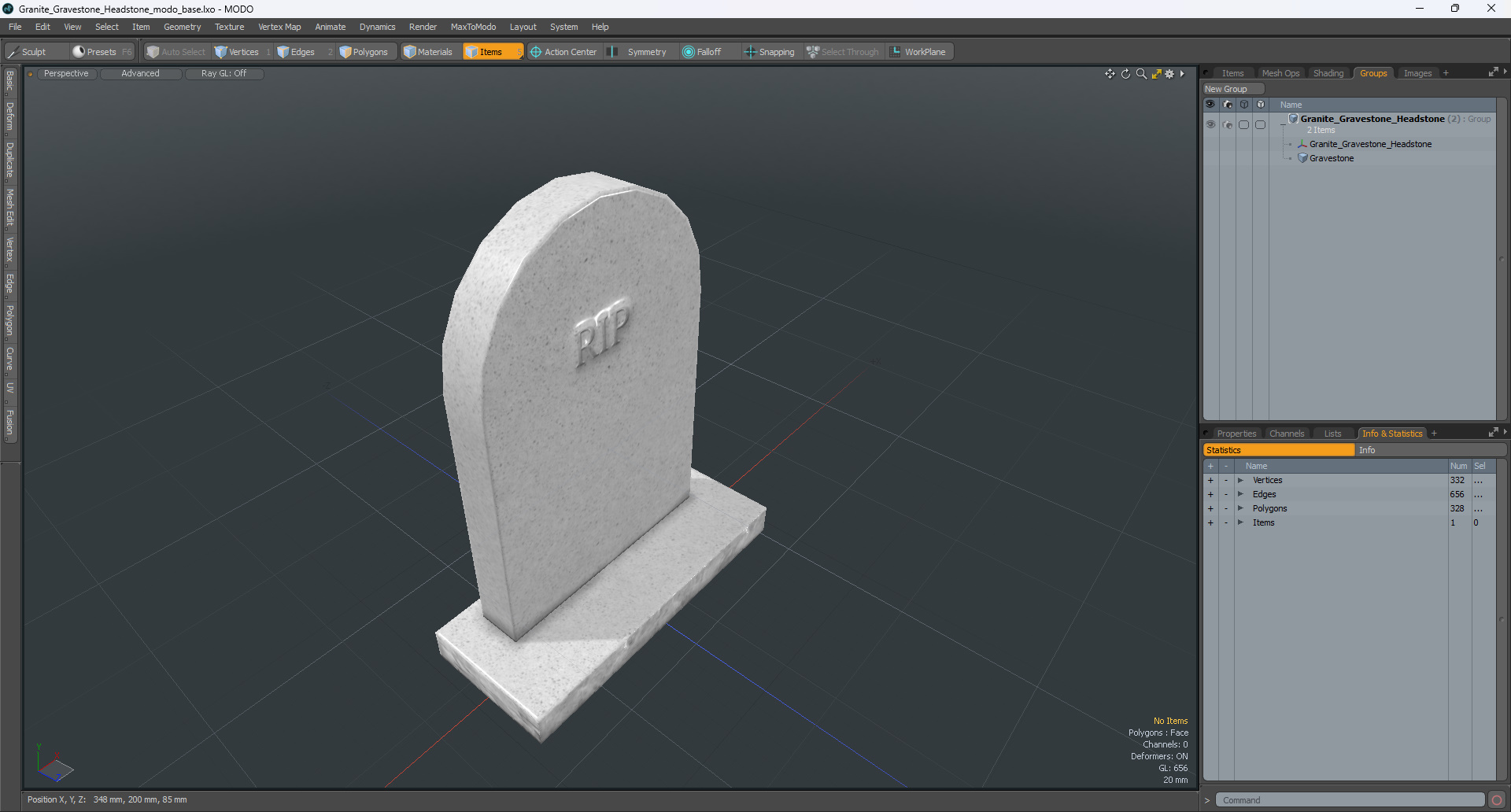Enable Auto Select mode

coord(176,52)
